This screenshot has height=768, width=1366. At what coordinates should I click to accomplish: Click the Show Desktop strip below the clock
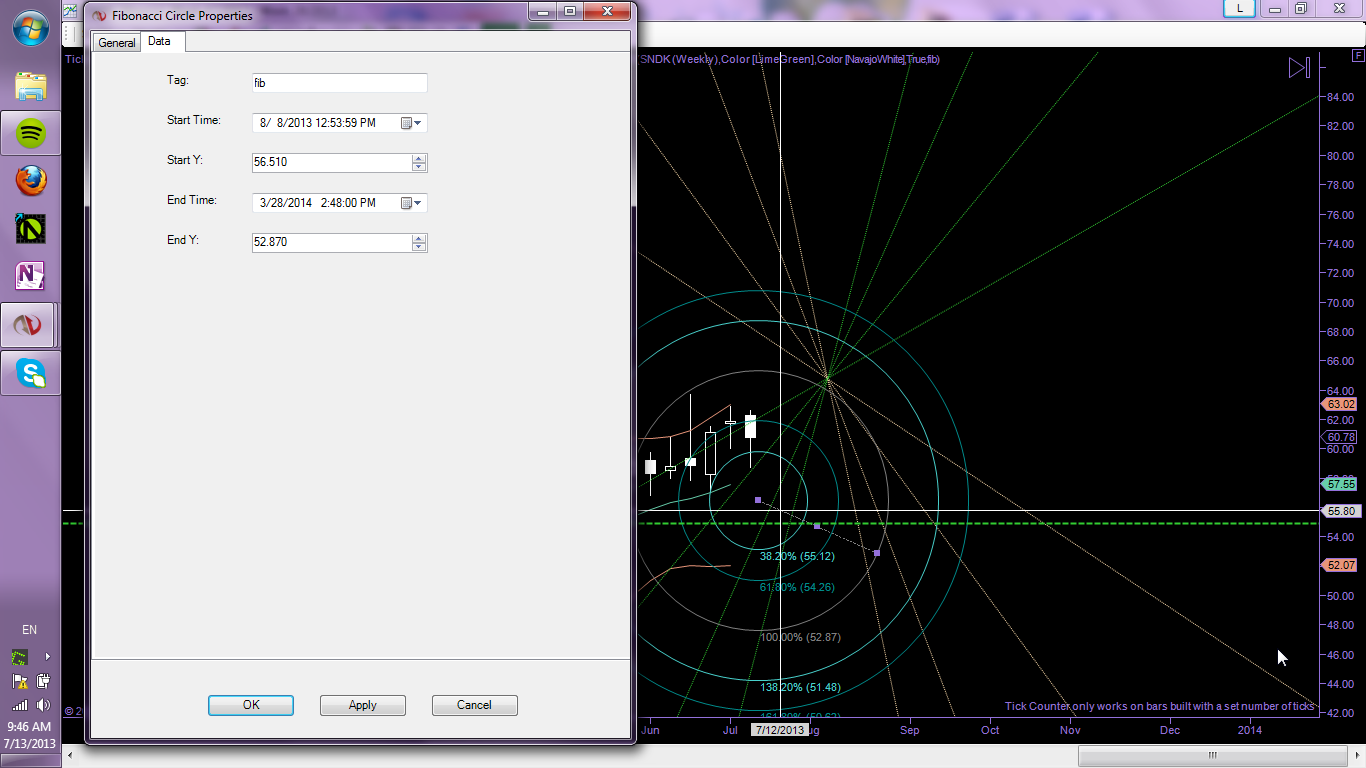(30, 761)
